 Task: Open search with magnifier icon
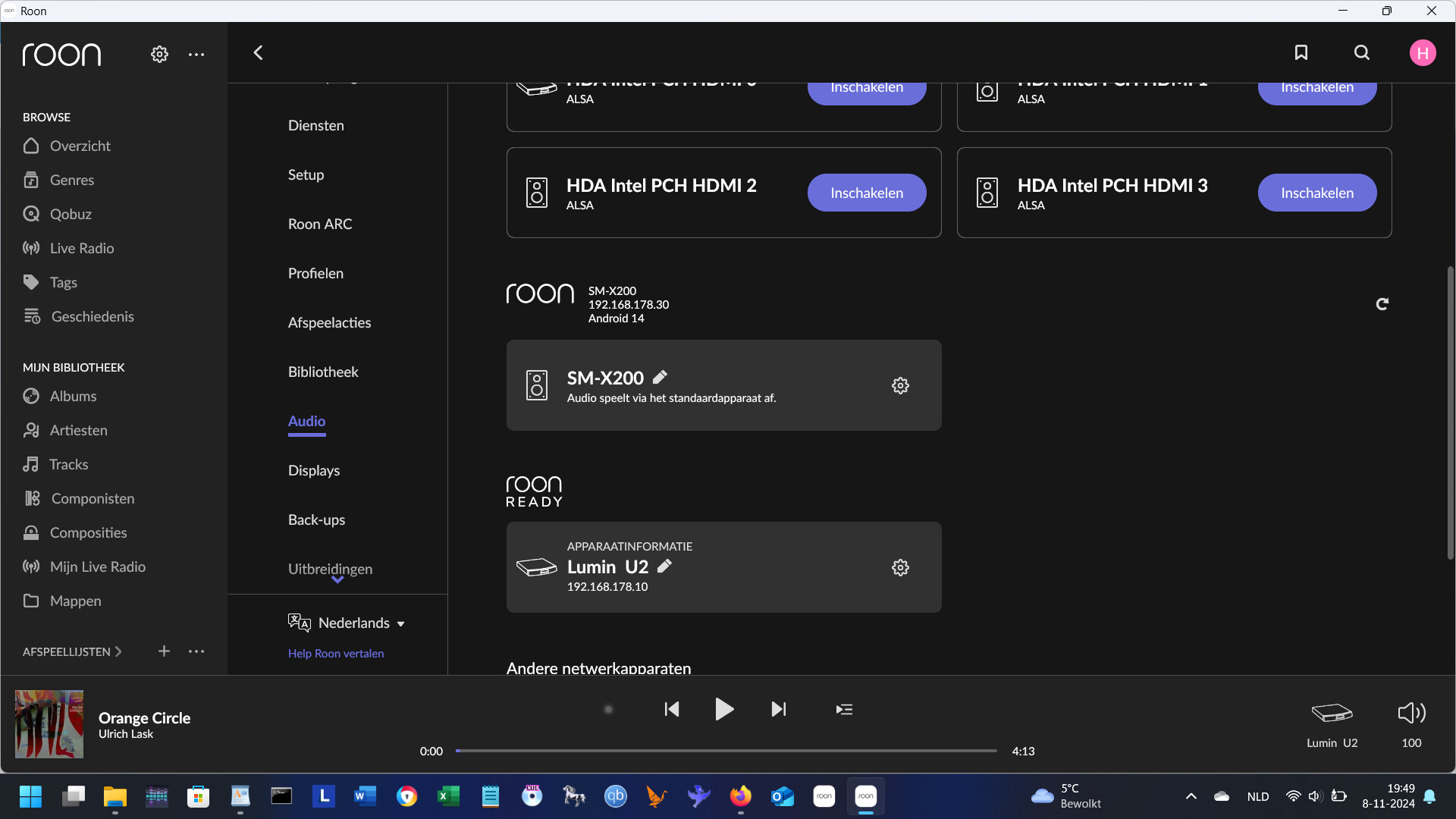[1362, 52]
